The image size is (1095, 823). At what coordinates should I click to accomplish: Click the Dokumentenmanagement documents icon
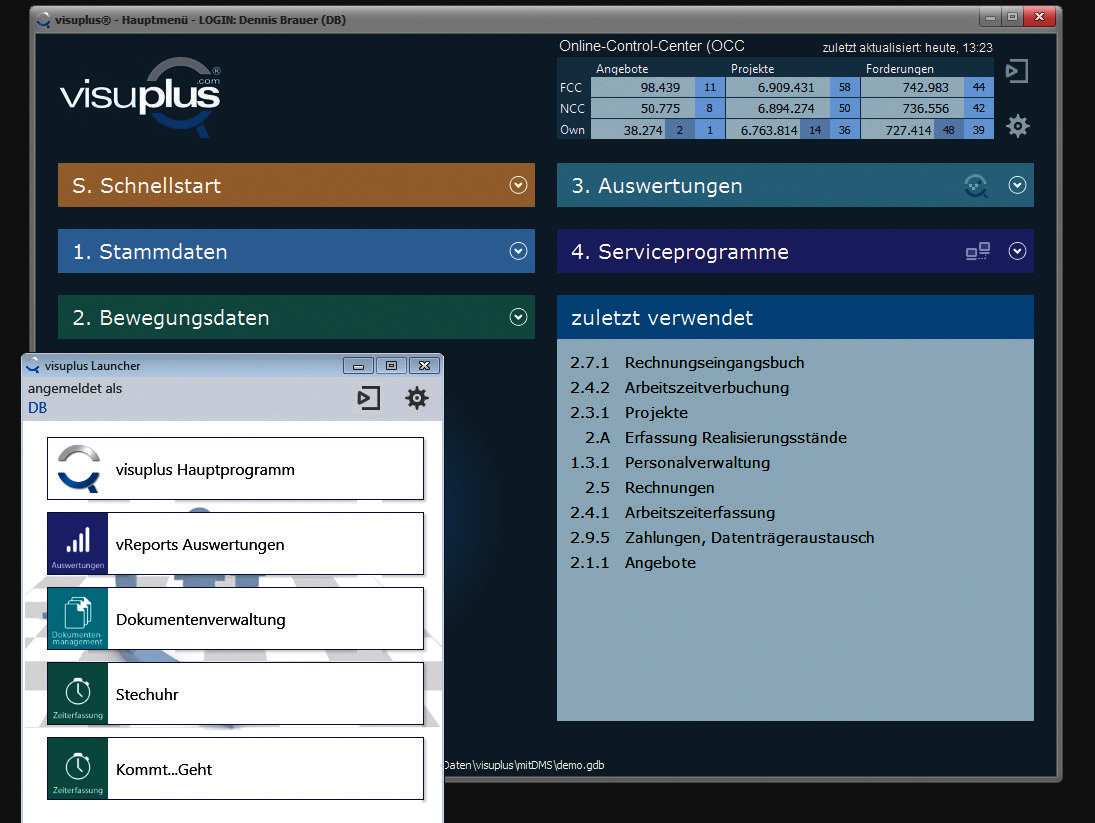click(78, 618)
